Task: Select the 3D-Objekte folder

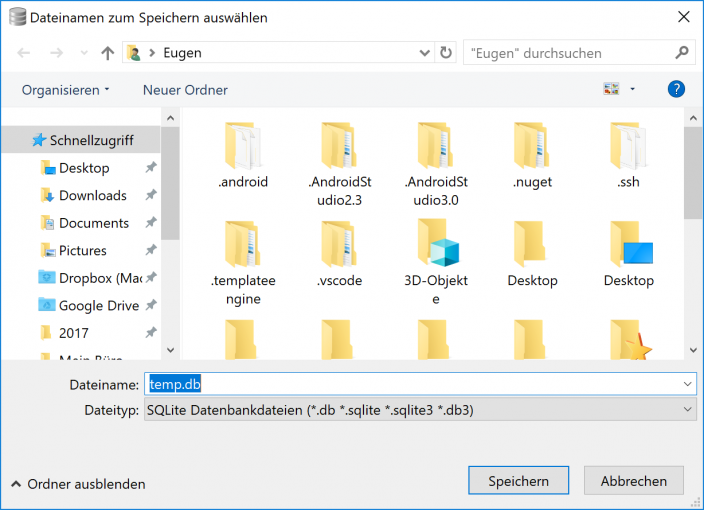Action: [435, 243]
